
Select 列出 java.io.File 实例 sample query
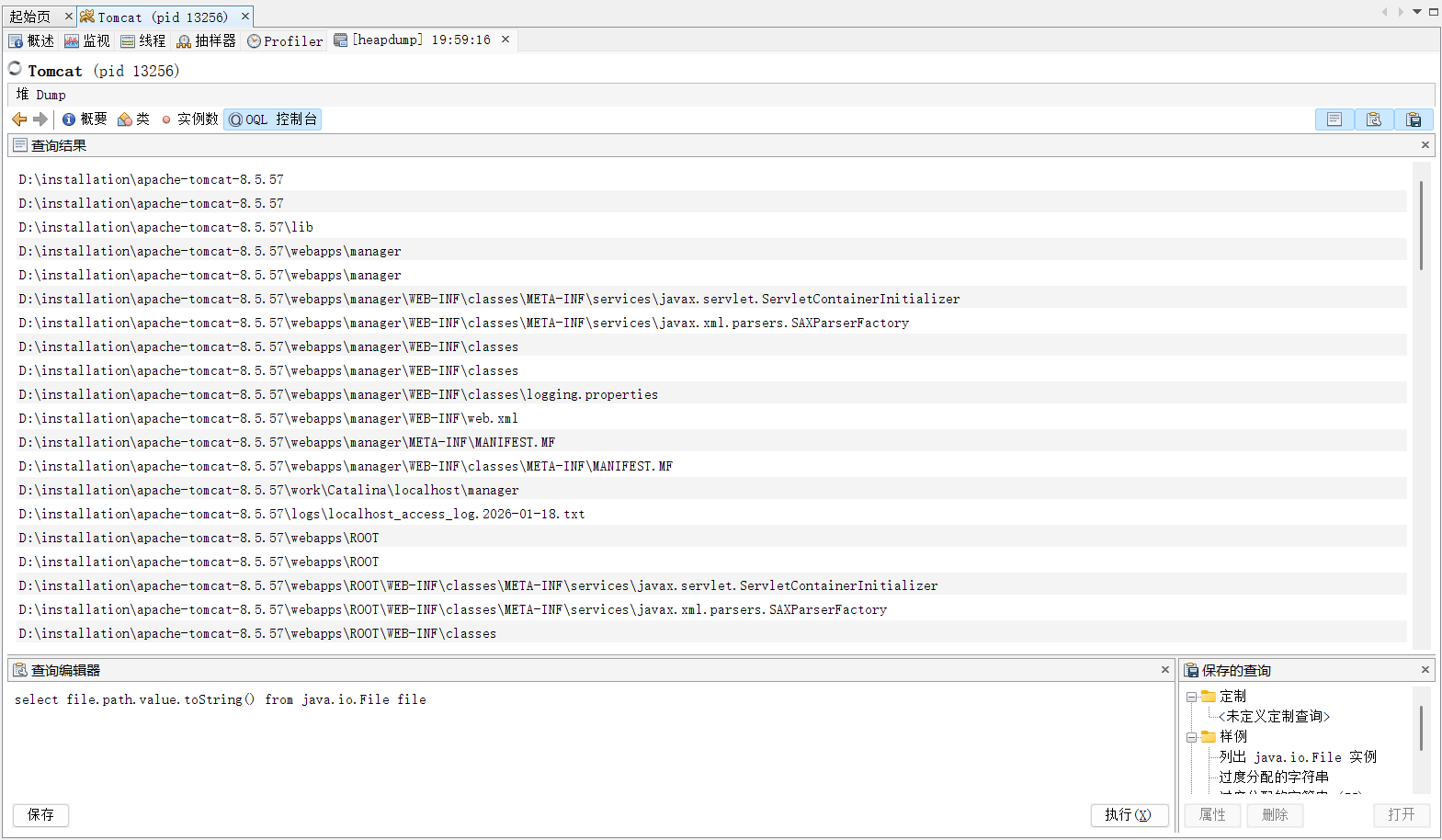tap(1298, 757)
